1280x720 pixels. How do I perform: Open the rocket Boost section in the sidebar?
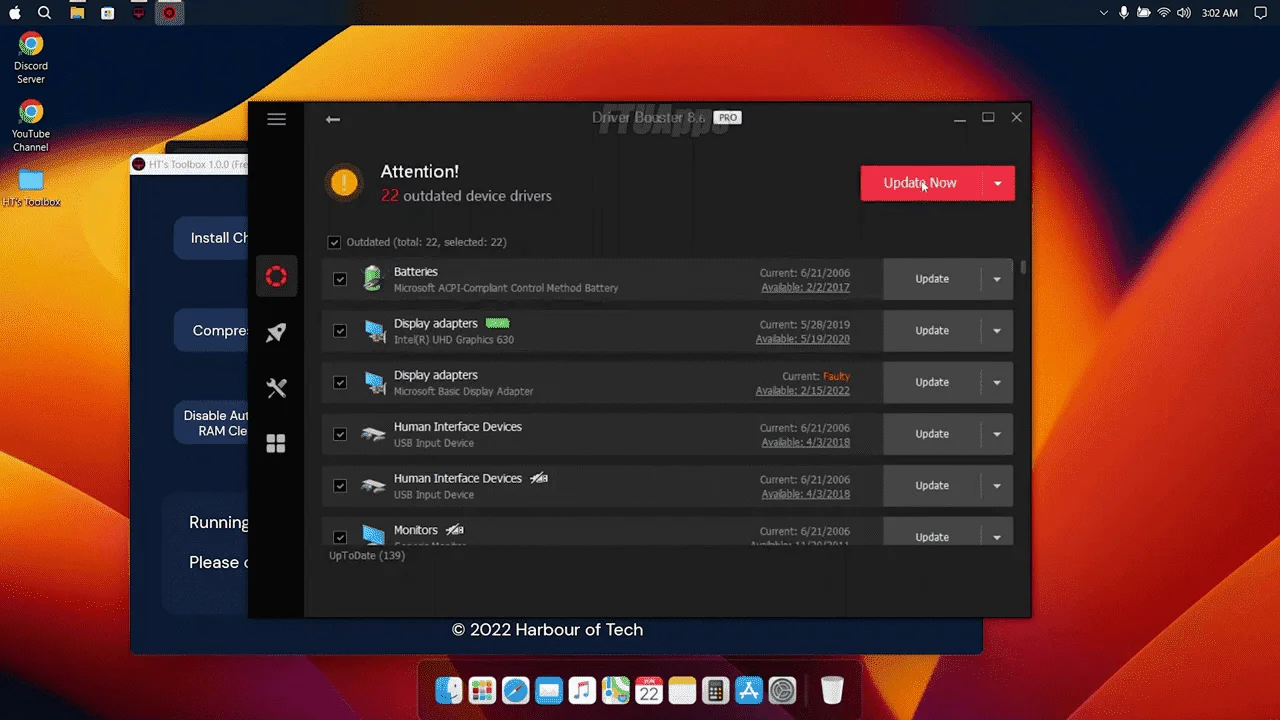tap(276, 333)
